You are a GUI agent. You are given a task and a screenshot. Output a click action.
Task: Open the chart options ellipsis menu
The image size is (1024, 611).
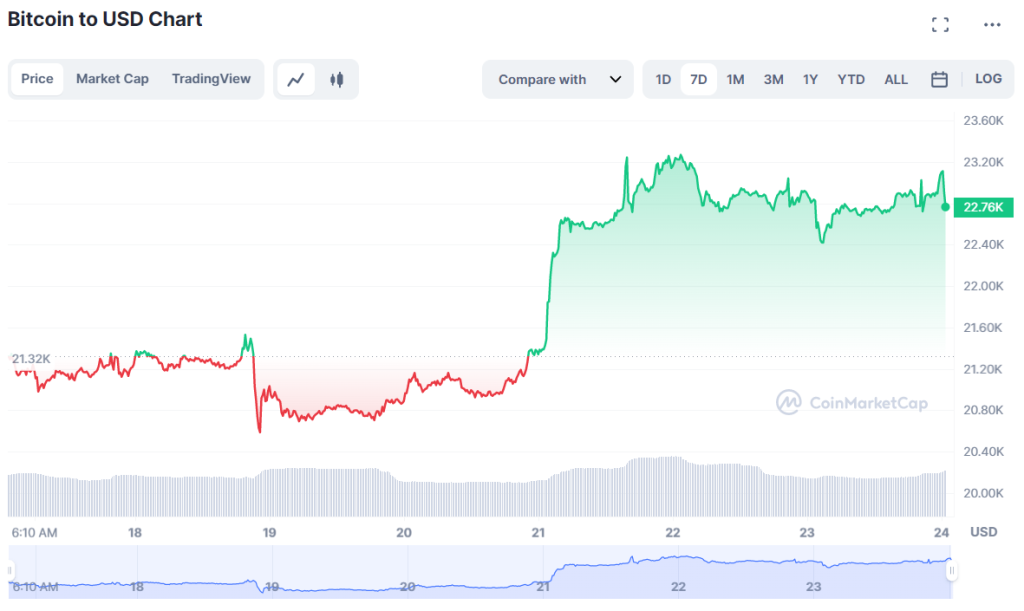[992, 24]
